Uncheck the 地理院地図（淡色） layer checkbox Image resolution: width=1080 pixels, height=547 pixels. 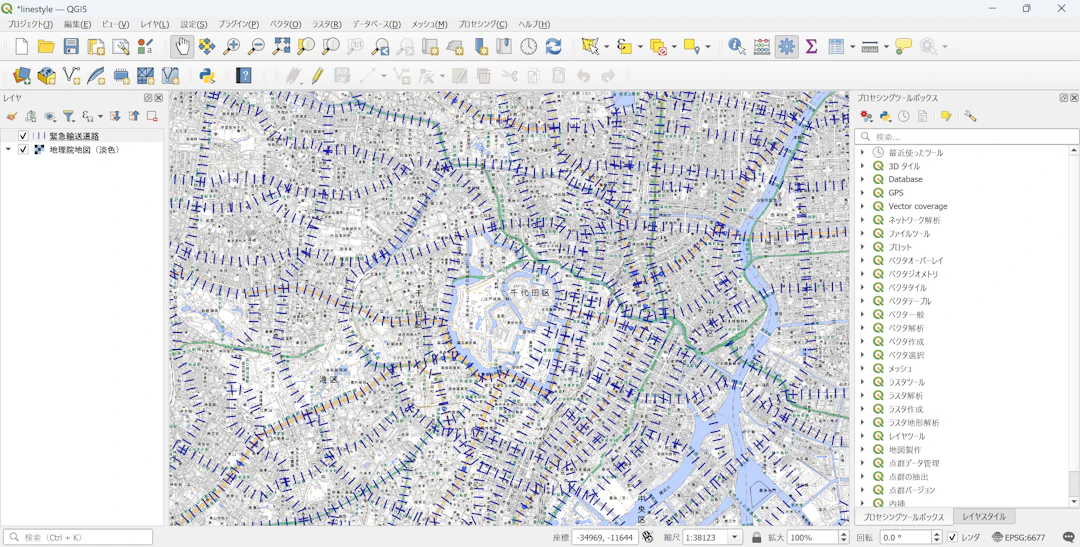click(23, 149)
